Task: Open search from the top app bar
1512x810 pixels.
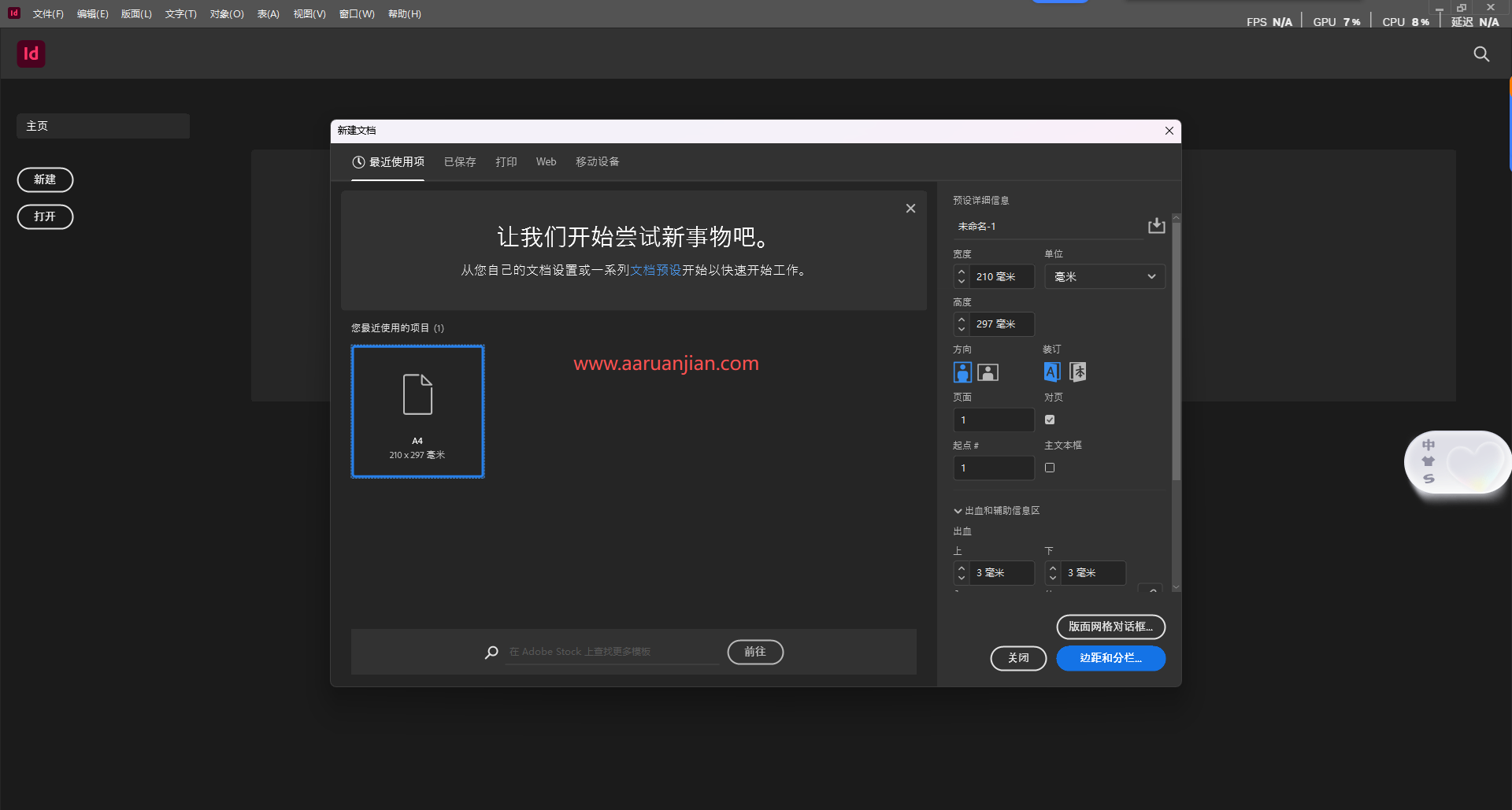Action: click(1482, 54)
